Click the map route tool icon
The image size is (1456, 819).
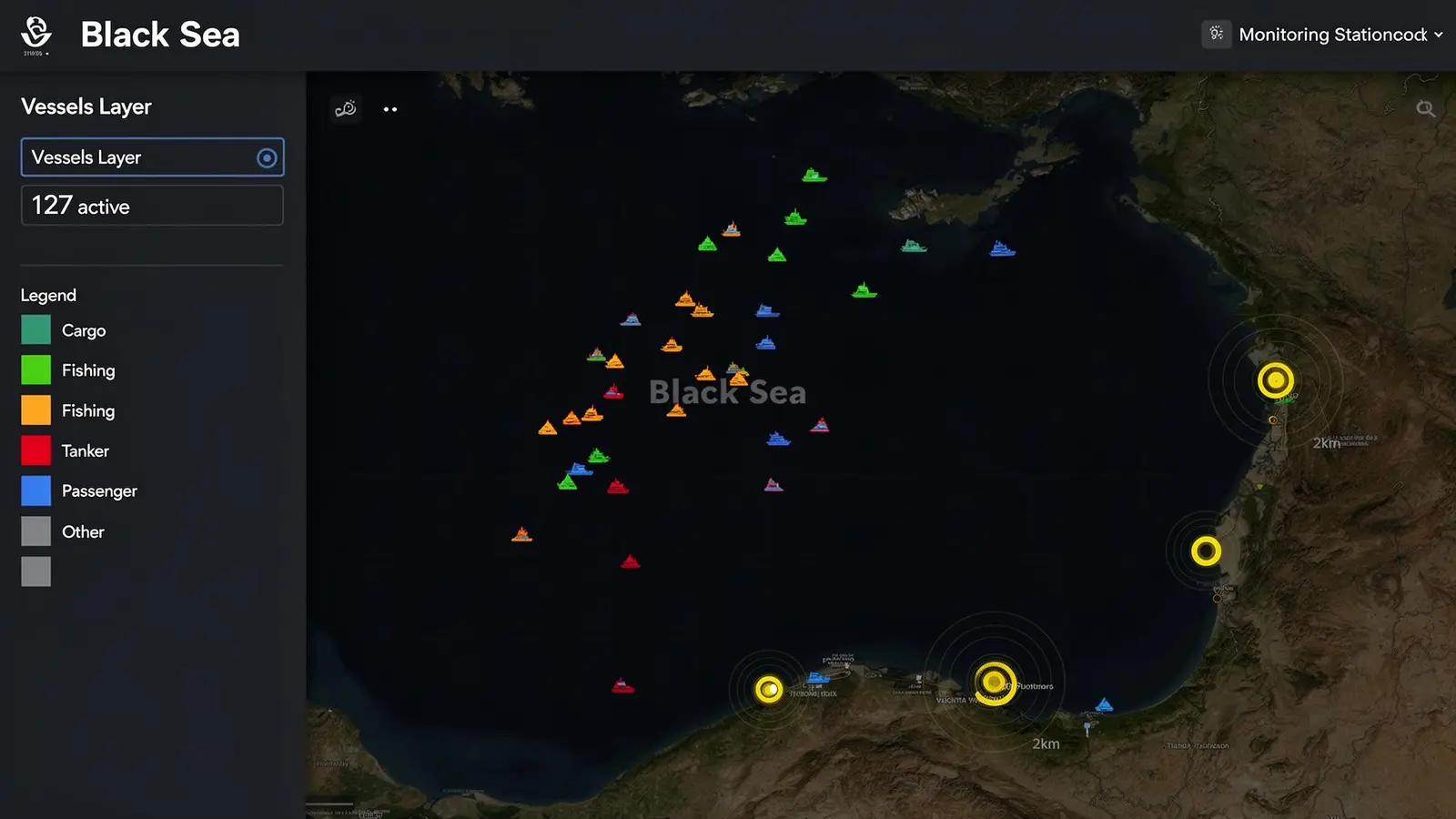tap(346, 109)
